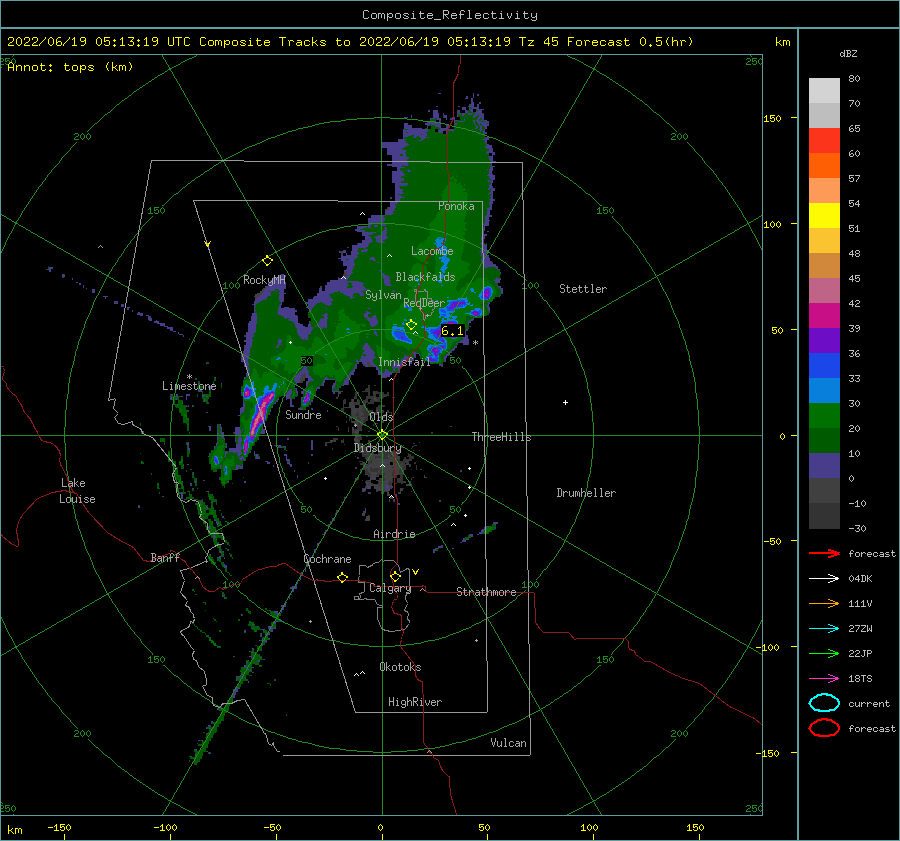The image size is (900, 841).
Task: Click the Airdrie town label
Action: click(394, 534)
